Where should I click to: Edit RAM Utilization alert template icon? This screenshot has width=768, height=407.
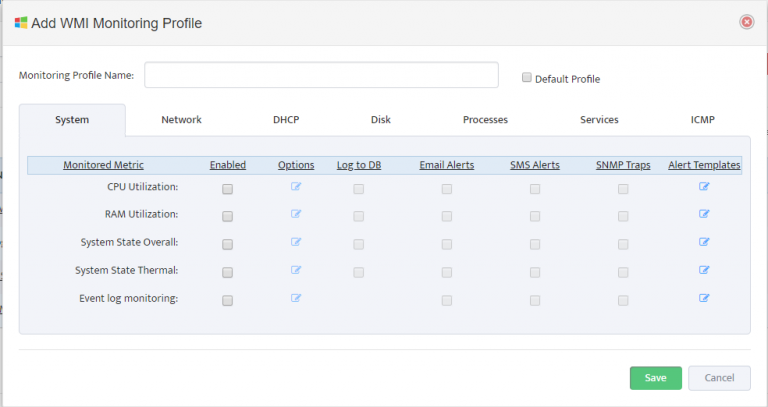click(704, 213)
